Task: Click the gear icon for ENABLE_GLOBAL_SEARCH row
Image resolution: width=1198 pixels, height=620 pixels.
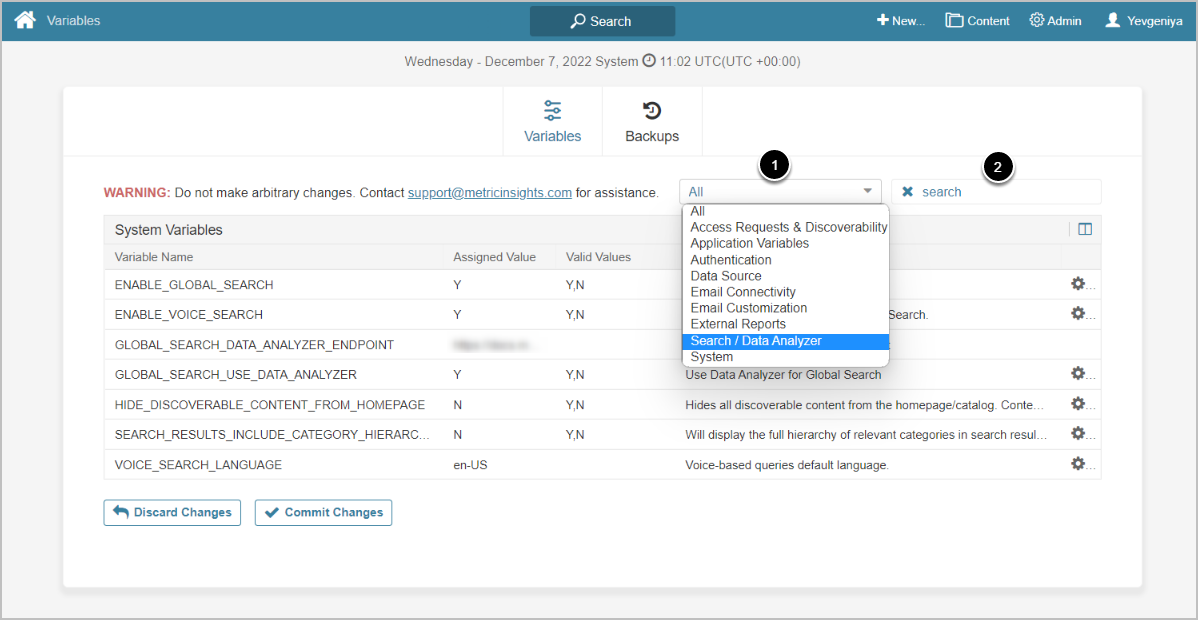Action: point(1078,284)
